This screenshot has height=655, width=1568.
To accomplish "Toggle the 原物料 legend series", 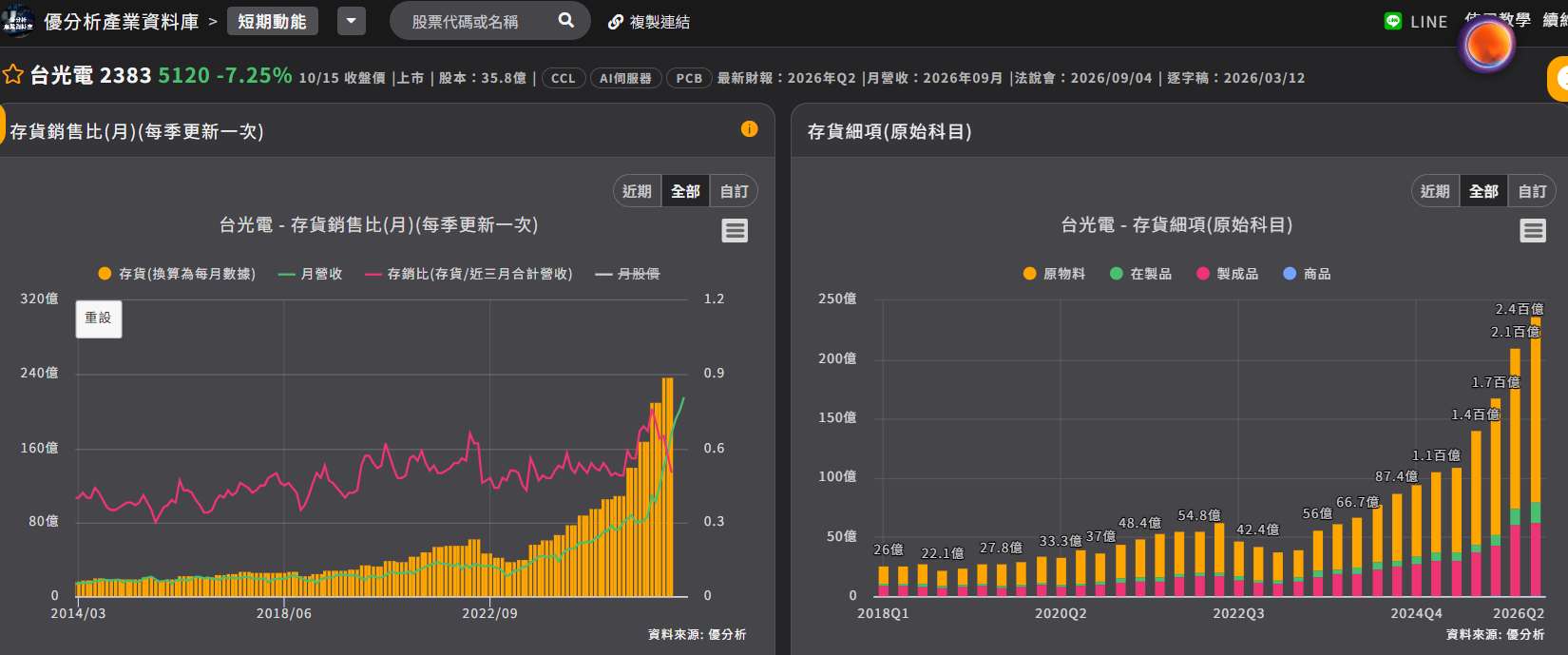I will (x=1054, y=274).
